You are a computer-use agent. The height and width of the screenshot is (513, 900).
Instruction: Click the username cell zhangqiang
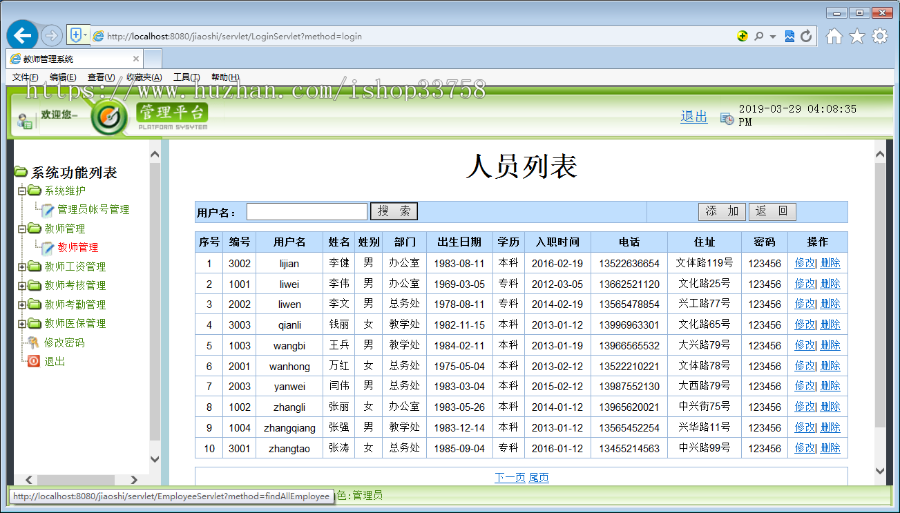coord(289,428)
